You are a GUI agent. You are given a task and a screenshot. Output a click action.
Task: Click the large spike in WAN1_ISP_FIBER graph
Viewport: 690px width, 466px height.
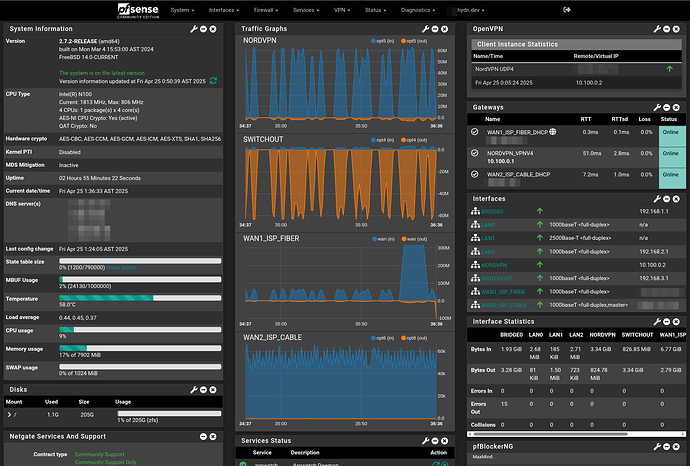(x=413, y=273)
